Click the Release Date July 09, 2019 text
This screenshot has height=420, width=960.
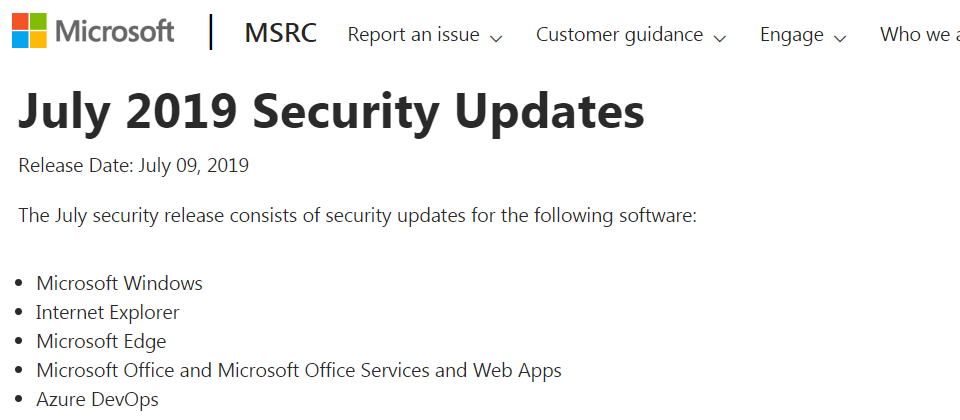(x=133, y=166)
